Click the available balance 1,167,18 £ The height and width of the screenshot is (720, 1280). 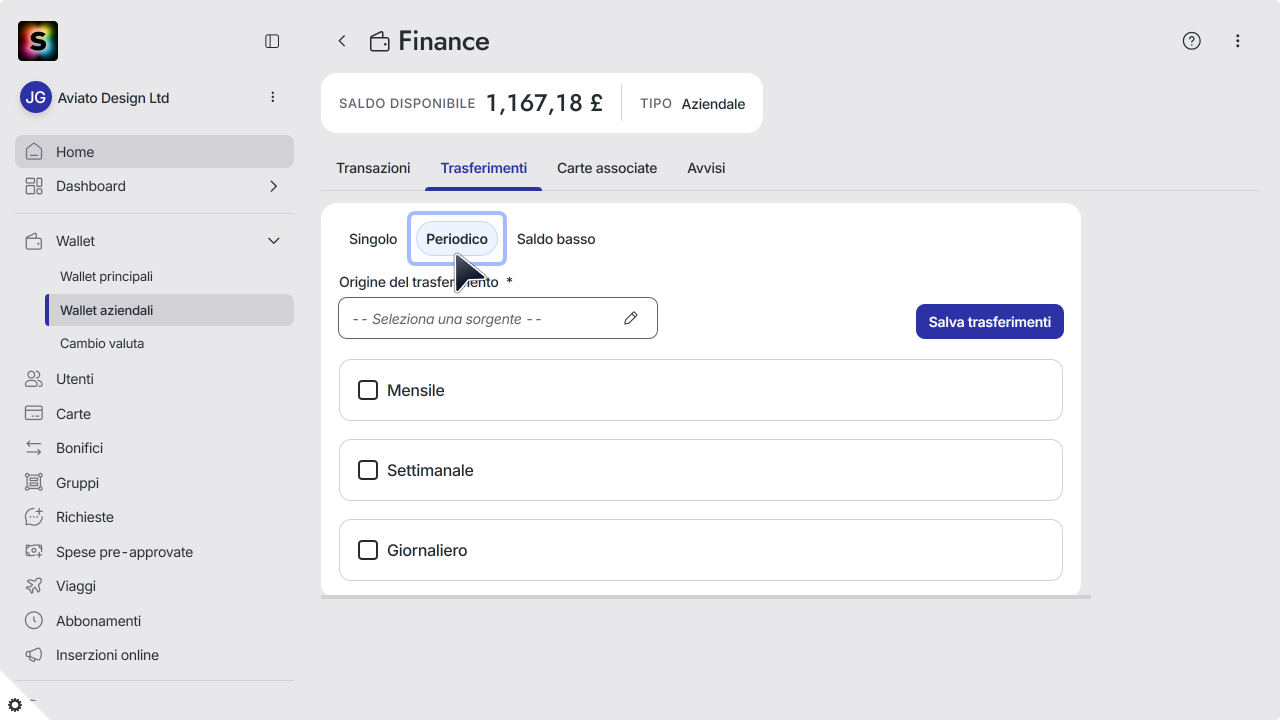[544, 103]
